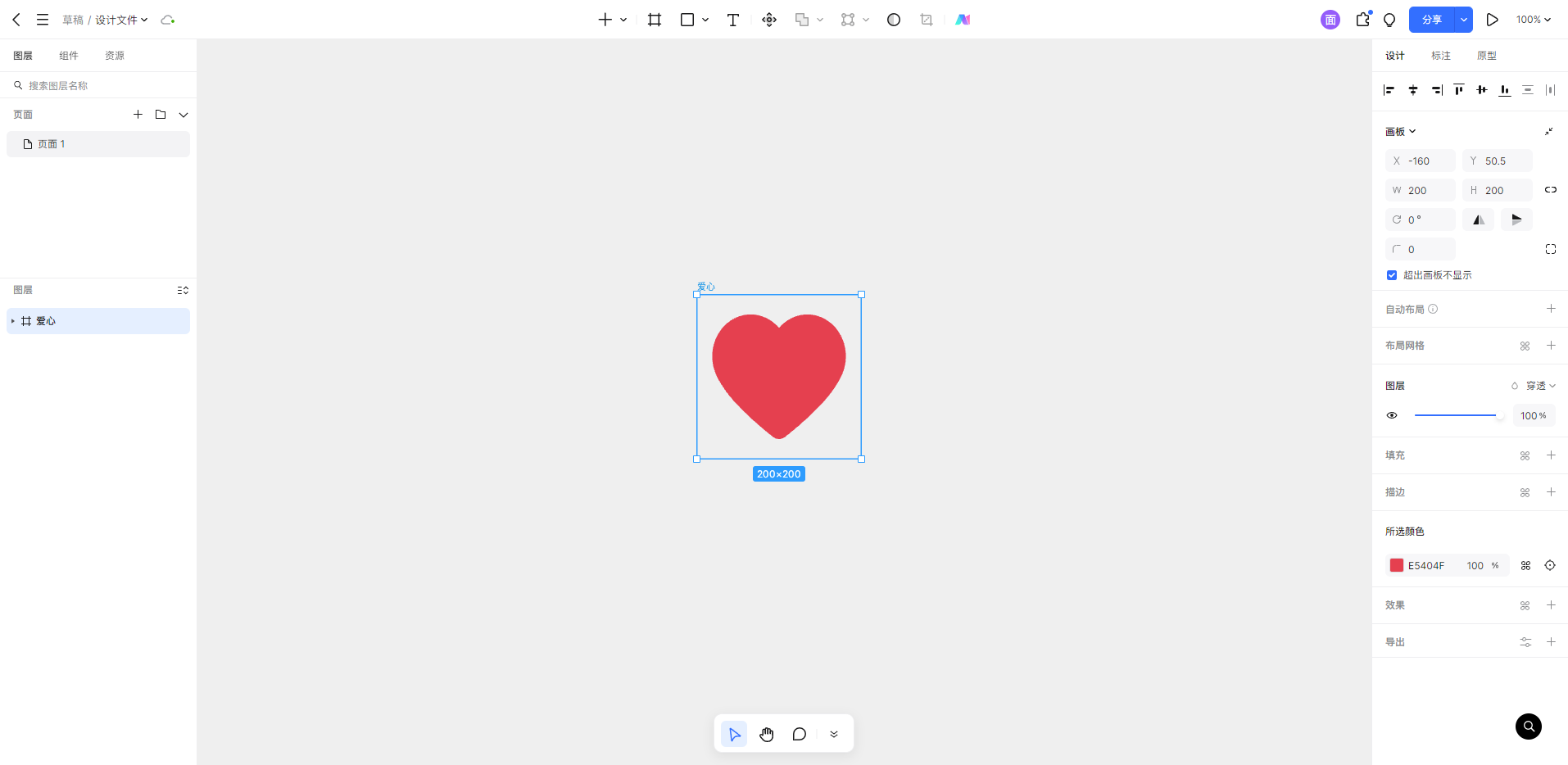Switch to the 原型 tab

click(x=1487, y=56)
